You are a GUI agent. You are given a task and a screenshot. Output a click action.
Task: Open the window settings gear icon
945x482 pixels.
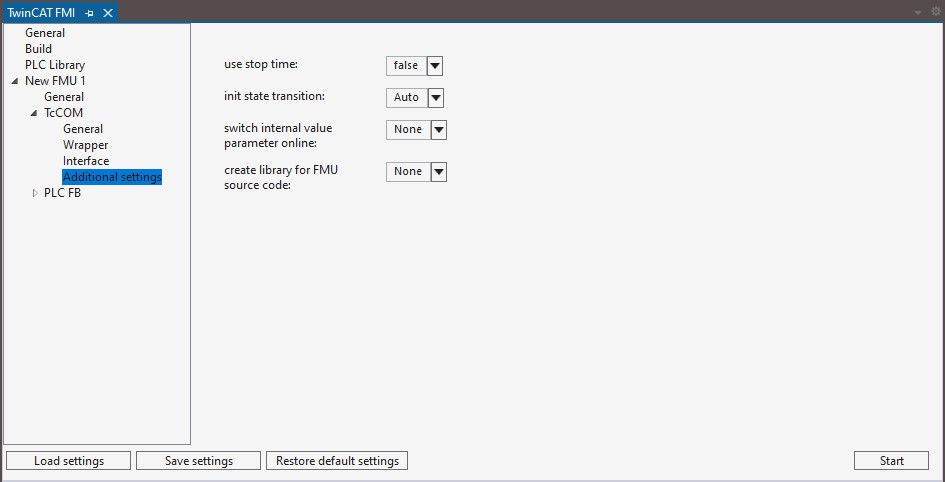point(936,11)
